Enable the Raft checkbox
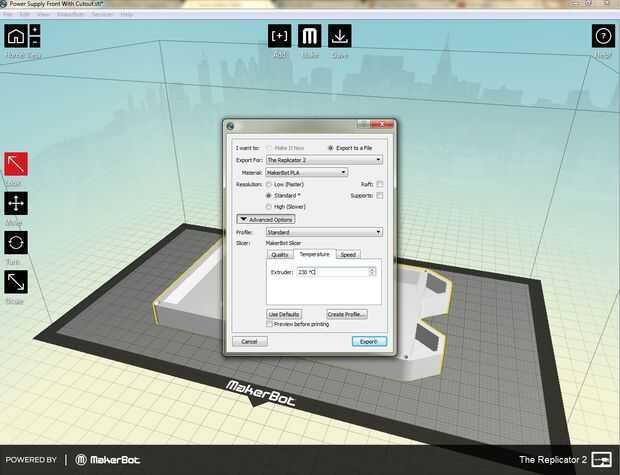The height and width of the screenshot is (475, 620). tap(380, 184)
